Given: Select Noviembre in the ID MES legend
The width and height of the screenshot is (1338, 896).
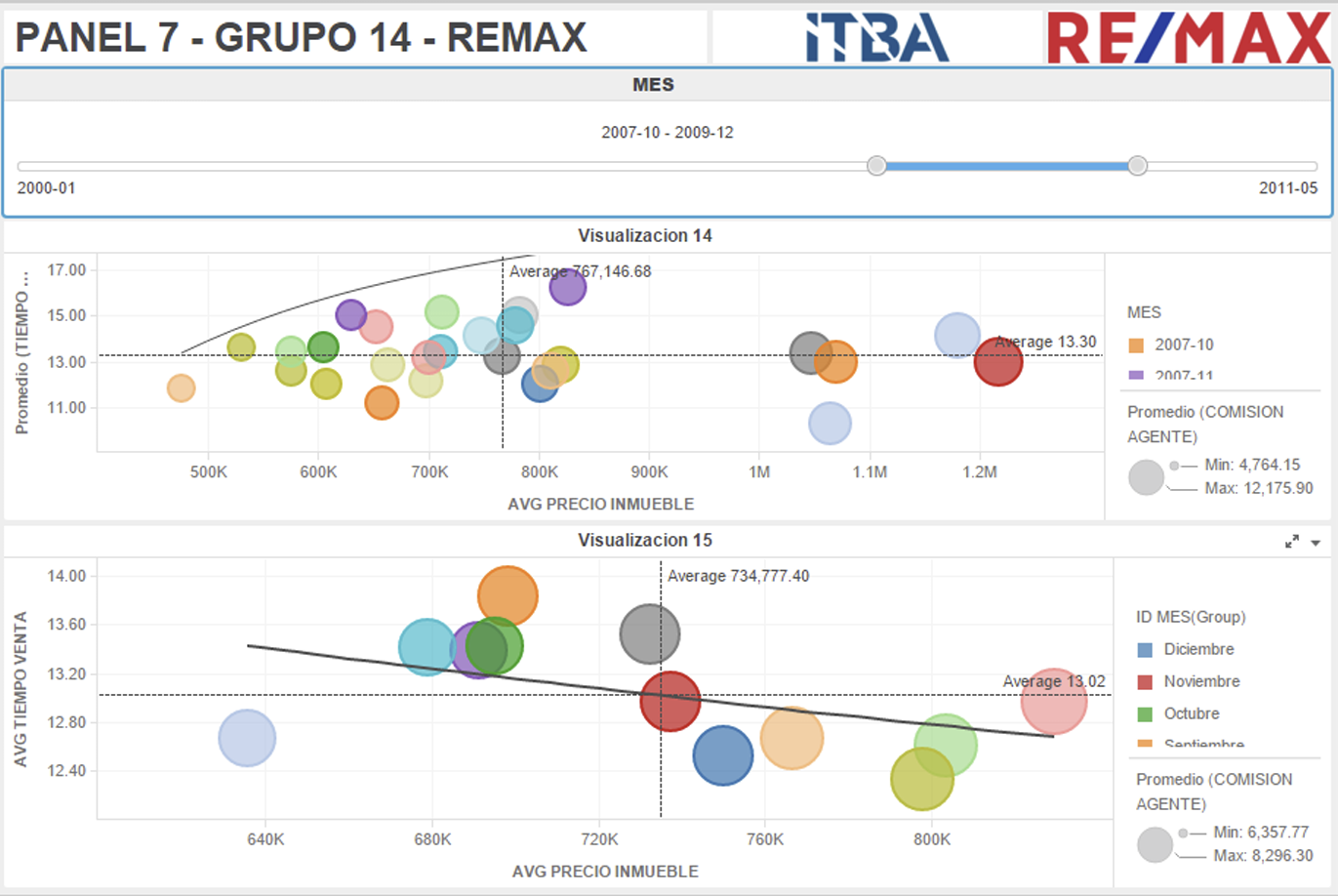Looking at the screenshot, I should coord(1200,681).
